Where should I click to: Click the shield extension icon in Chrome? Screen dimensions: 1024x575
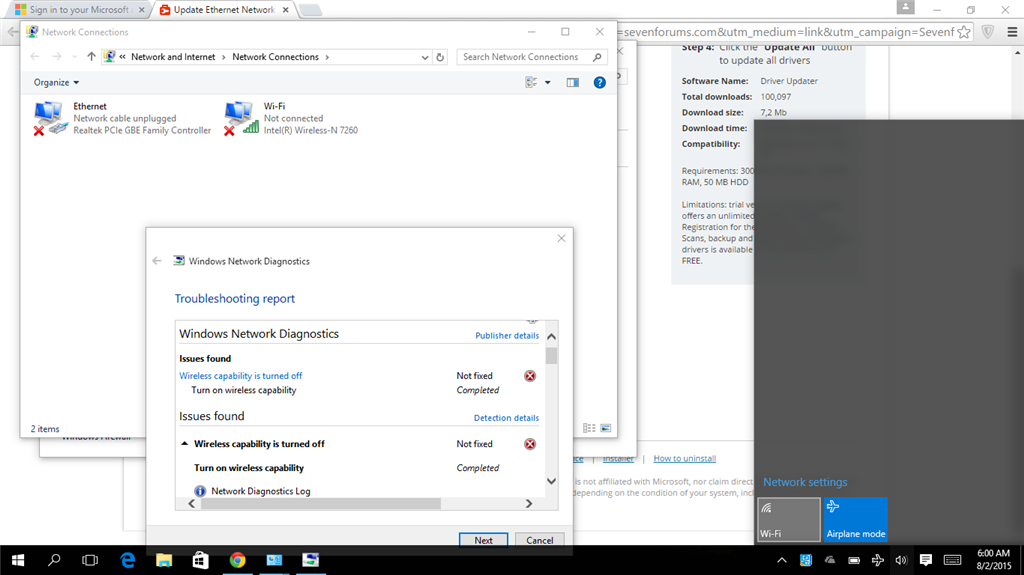[987, 32]
